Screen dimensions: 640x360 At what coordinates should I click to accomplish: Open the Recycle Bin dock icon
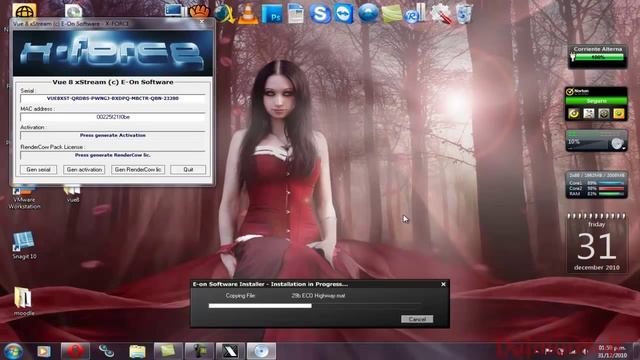coord(464,13)
